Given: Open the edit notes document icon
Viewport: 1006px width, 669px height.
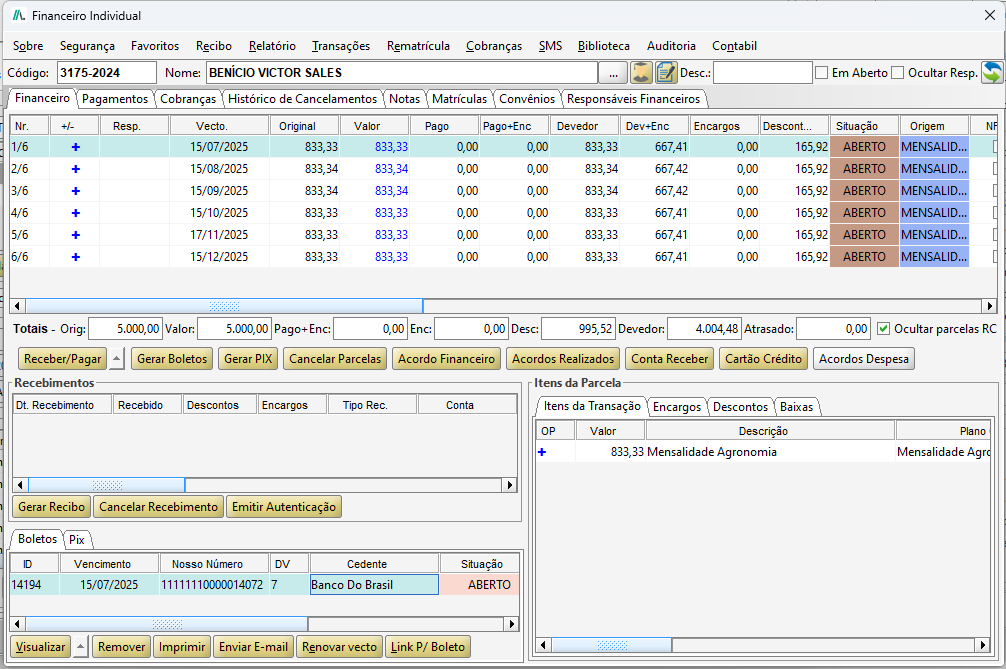Looking at the screenshot, I should pyautogui.click(x=666, y=72).
